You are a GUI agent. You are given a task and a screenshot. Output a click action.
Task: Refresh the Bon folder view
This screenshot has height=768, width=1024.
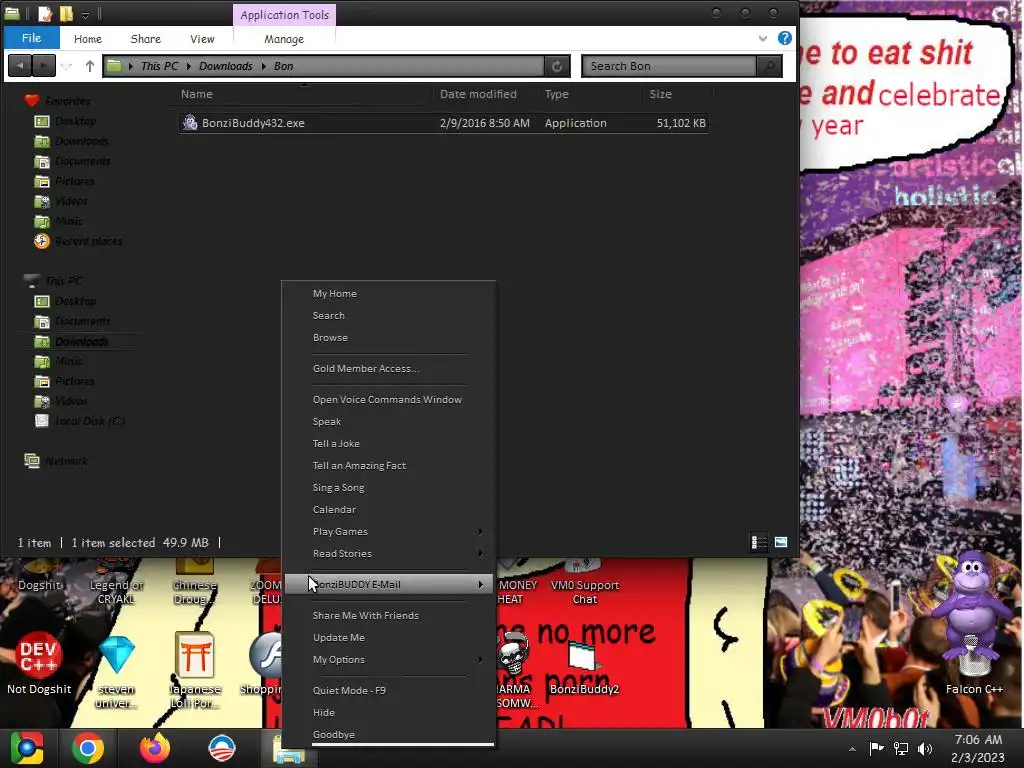click(x=557, y=66)
